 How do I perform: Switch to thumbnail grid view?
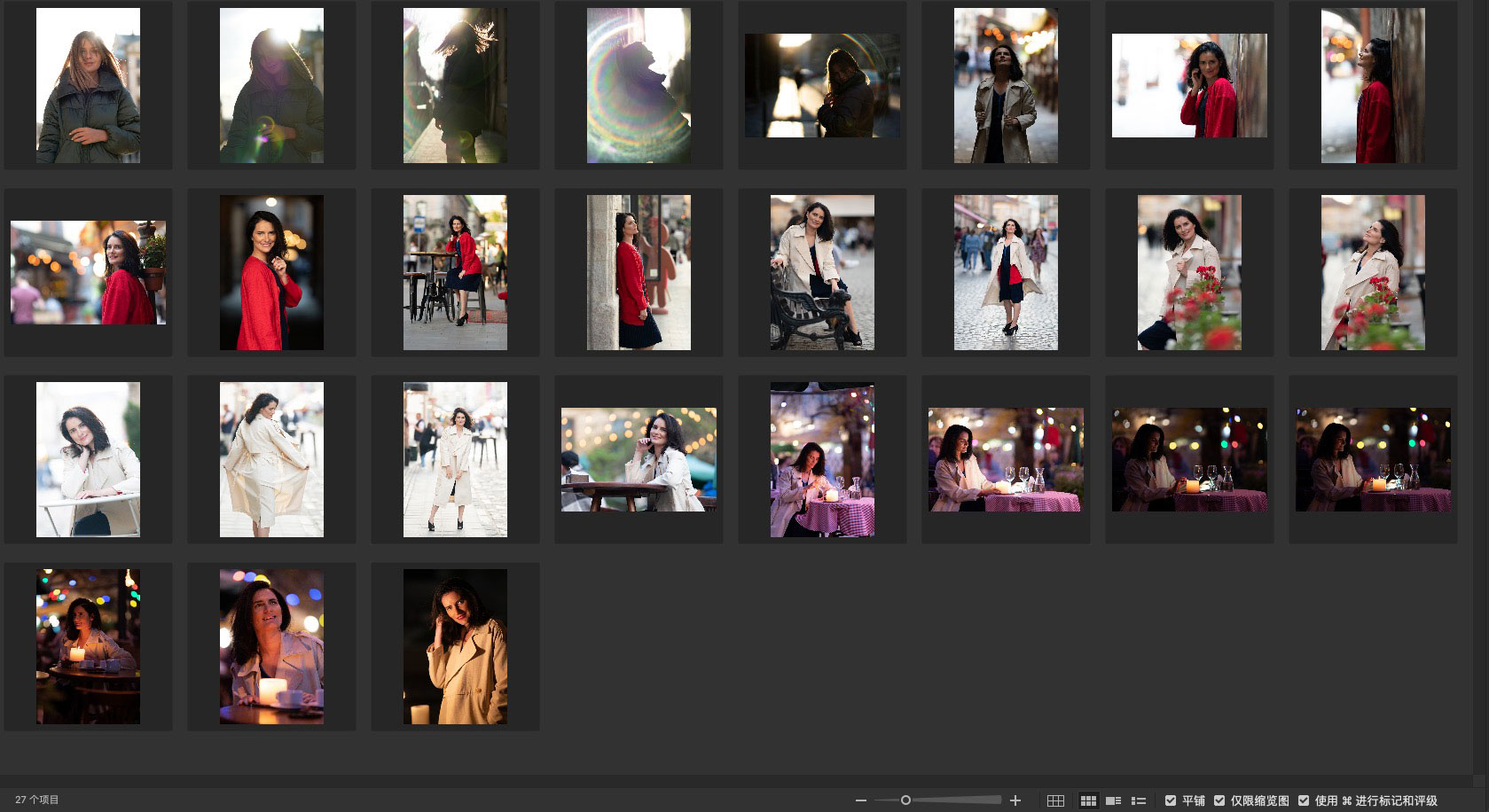click(1088, 800)
